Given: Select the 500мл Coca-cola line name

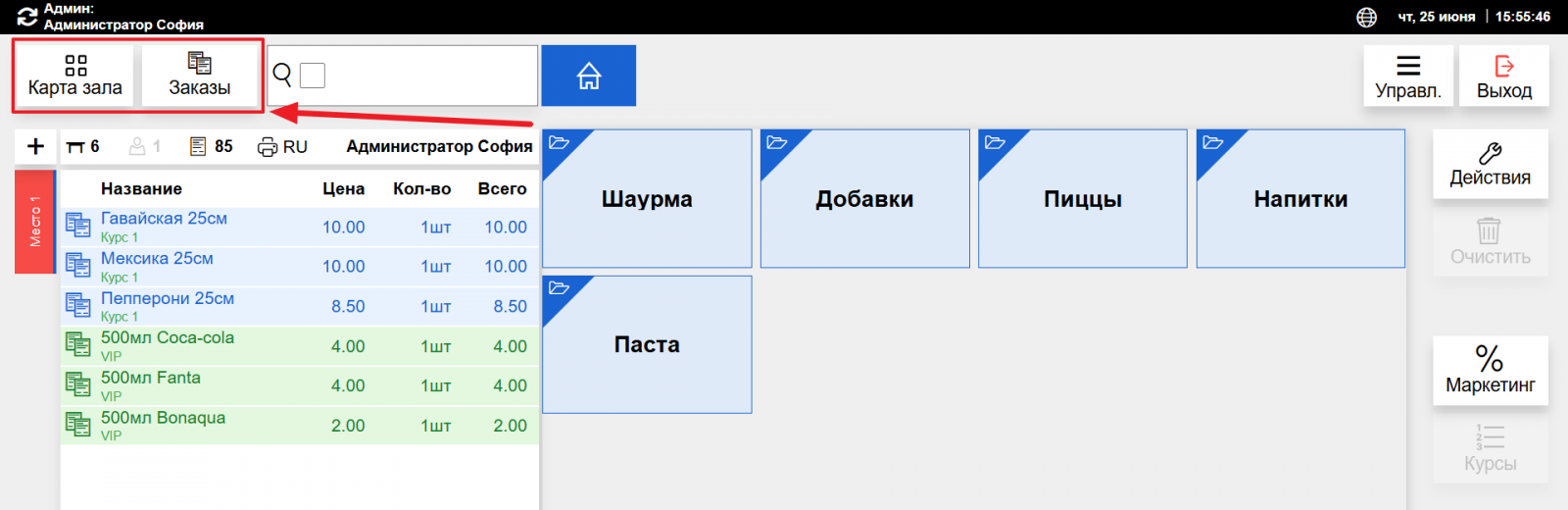Looking at the screenshot, I should tap(168, 337).
